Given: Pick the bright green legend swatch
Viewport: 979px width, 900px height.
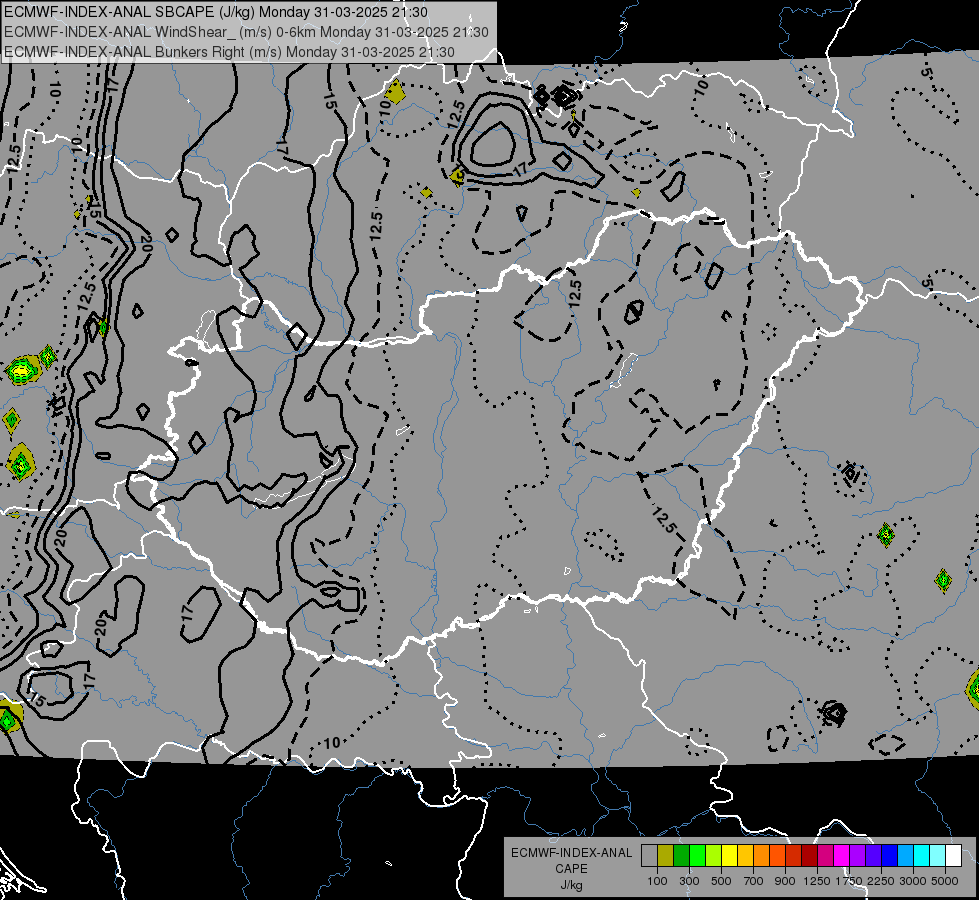Looking at the screenshot, I should 697,855.
